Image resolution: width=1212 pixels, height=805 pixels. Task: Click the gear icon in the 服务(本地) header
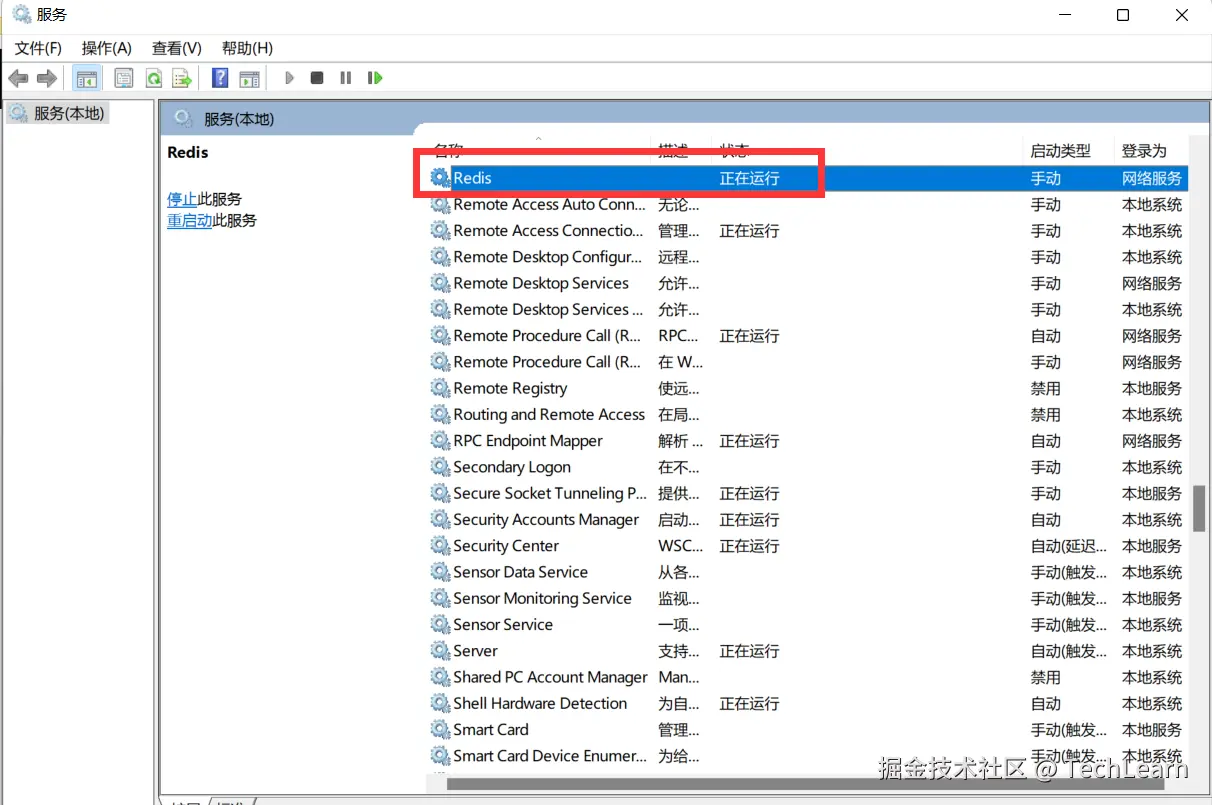[x=183, y=119]
